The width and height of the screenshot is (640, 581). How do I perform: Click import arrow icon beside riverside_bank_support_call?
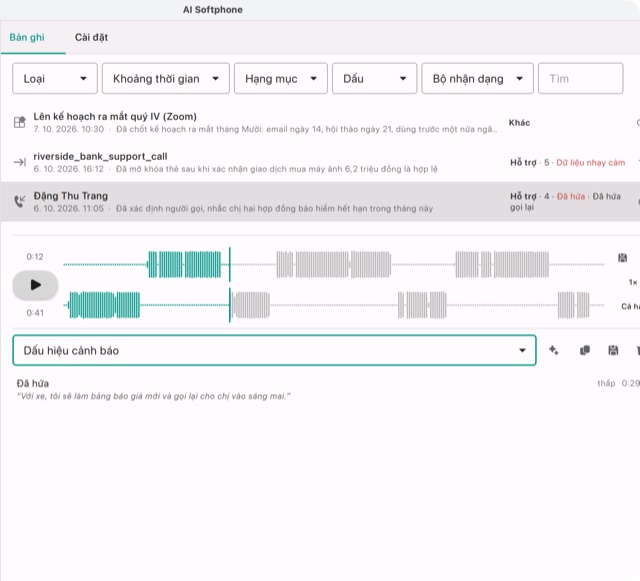coord(20,162)
